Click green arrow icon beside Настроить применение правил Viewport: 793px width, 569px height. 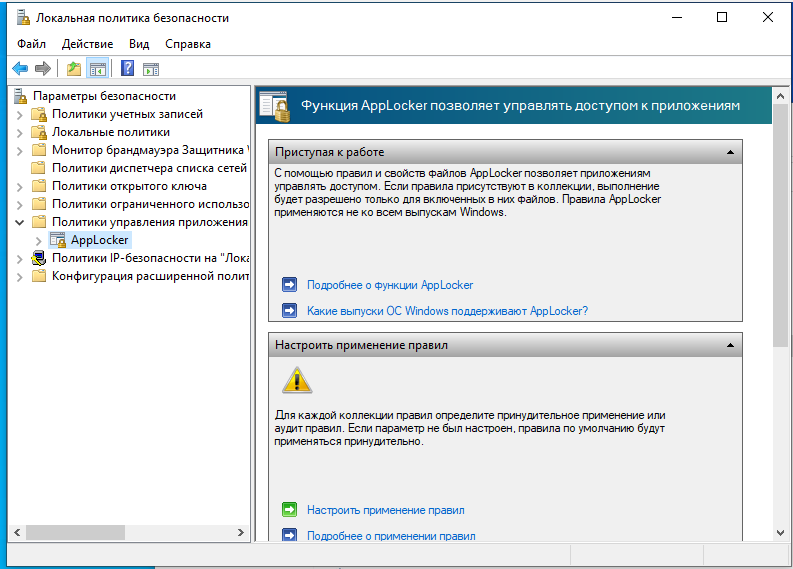click(x=289, y=509)
